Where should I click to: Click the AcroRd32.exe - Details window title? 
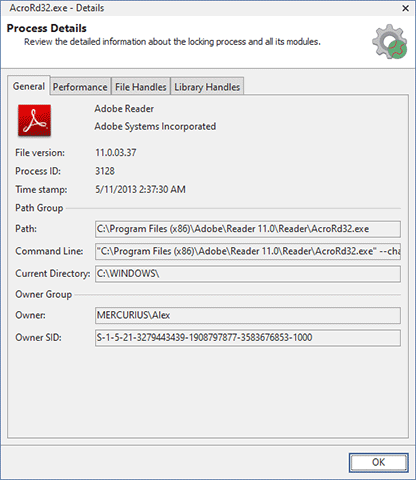click(57, 8)
